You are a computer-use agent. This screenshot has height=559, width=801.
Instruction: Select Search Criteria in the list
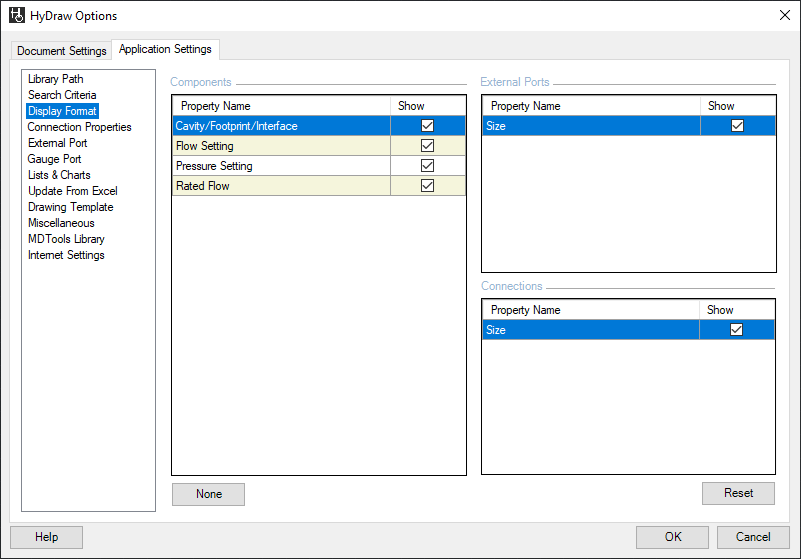point(62,95)
